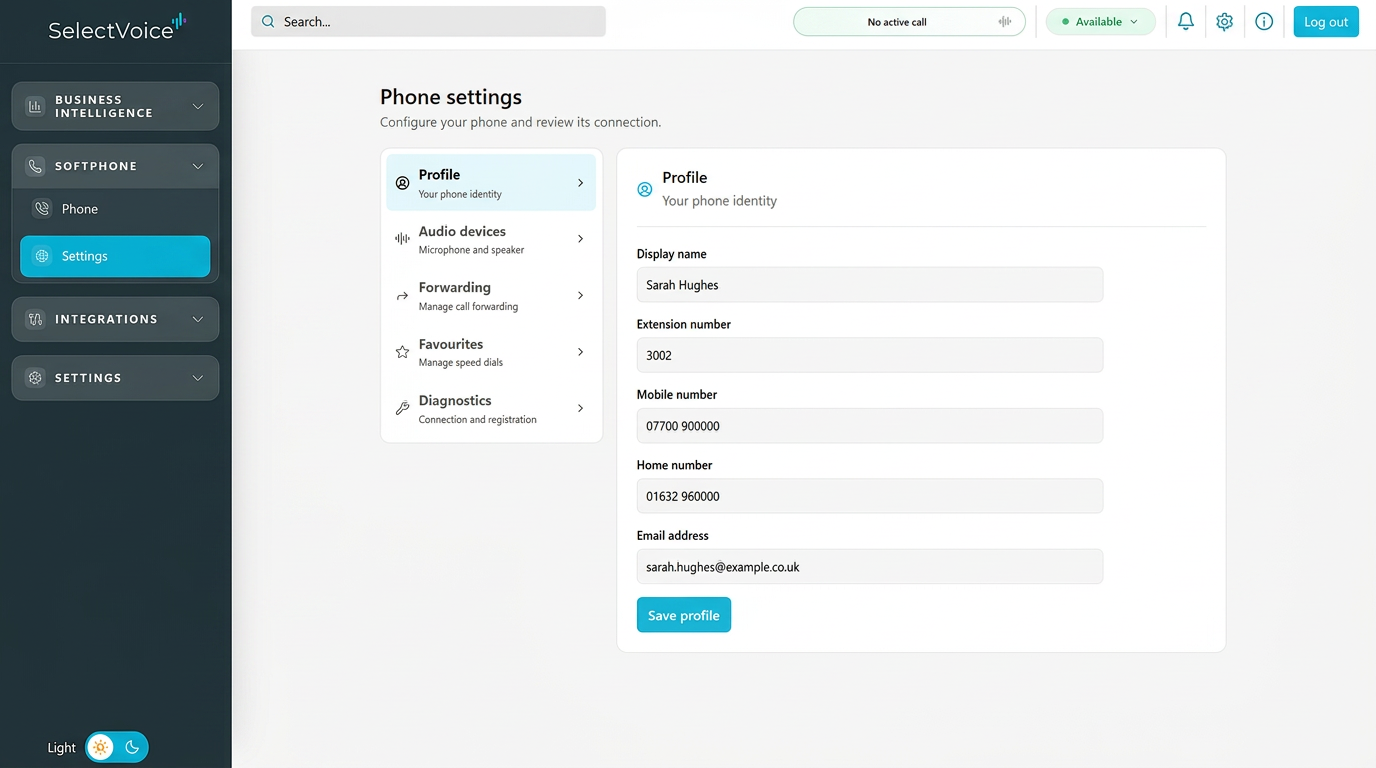Image resolution: width=1376 pixels, height=768 pixels.
Task: Click the Diagnostics wrench icon
Action: (x=402, y=408)
